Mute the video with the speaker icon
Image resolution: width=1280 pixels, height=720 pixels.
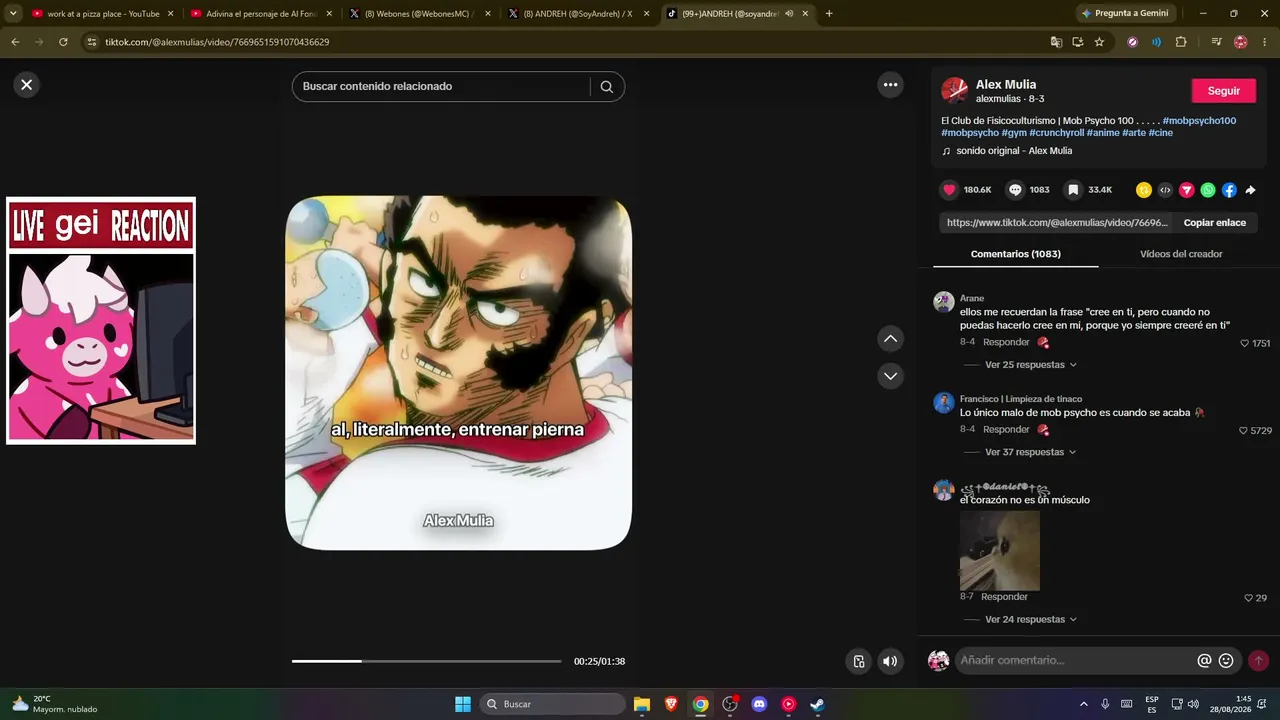pyautogui.click(x=890, y=661)
